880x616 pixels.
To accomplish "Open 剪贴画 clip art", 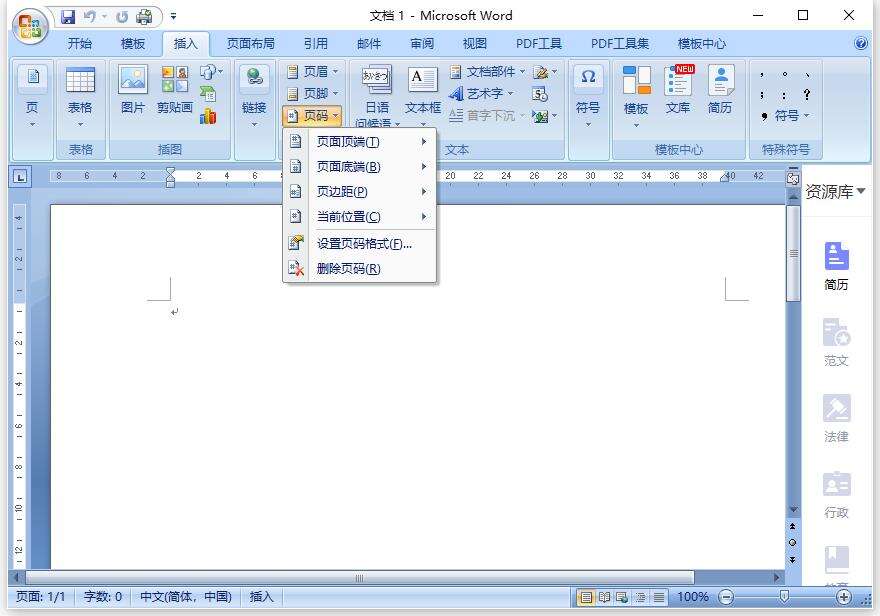I will coord(175,90).
